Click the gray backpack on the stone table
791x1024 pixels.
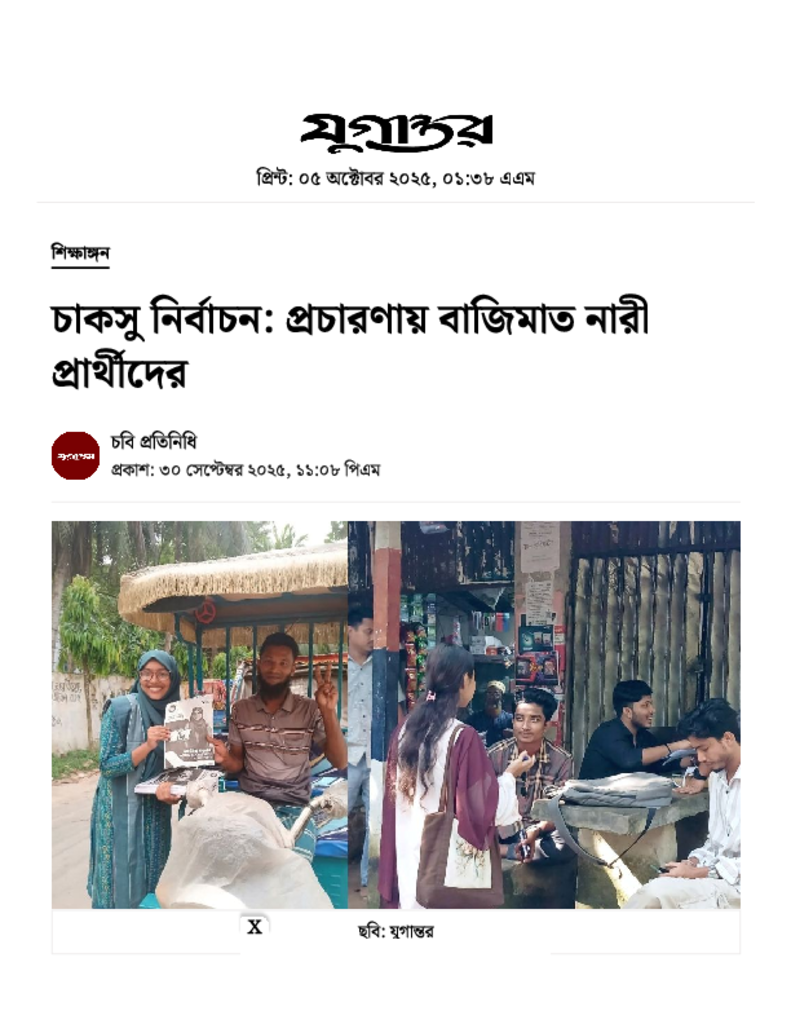(616, 790)
